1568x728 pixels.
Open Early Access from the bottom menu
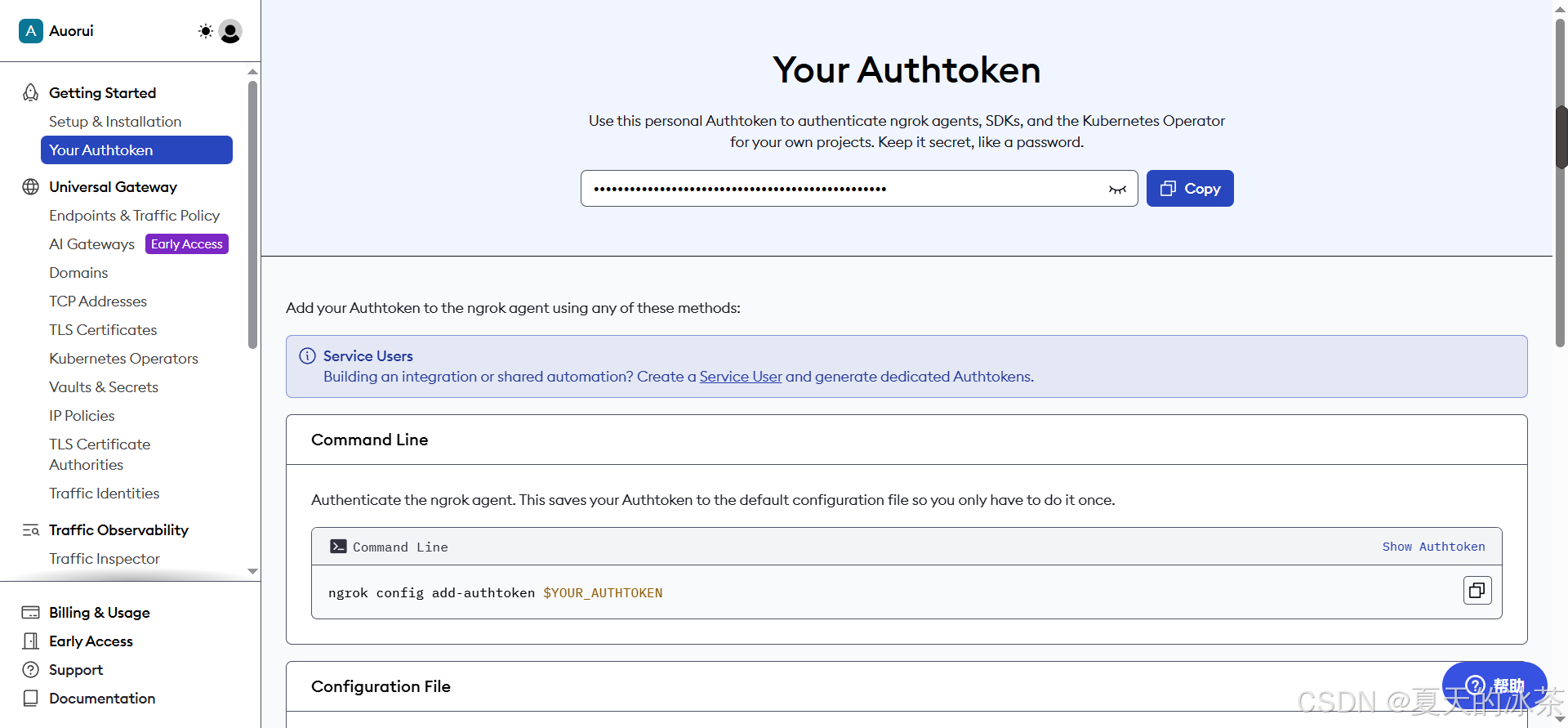(91, 641)
